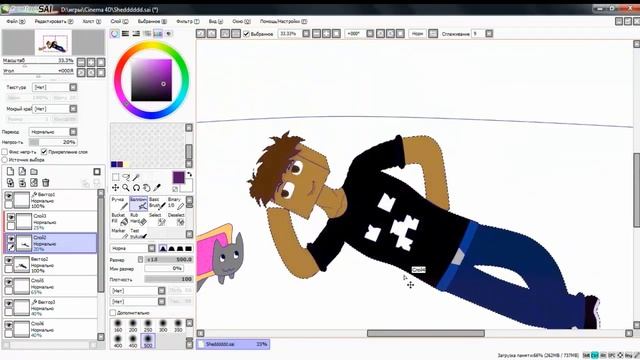Select the rectangular Selection tool
The height and width of the screenshot is (360, 640).
(x=116, y=177)
